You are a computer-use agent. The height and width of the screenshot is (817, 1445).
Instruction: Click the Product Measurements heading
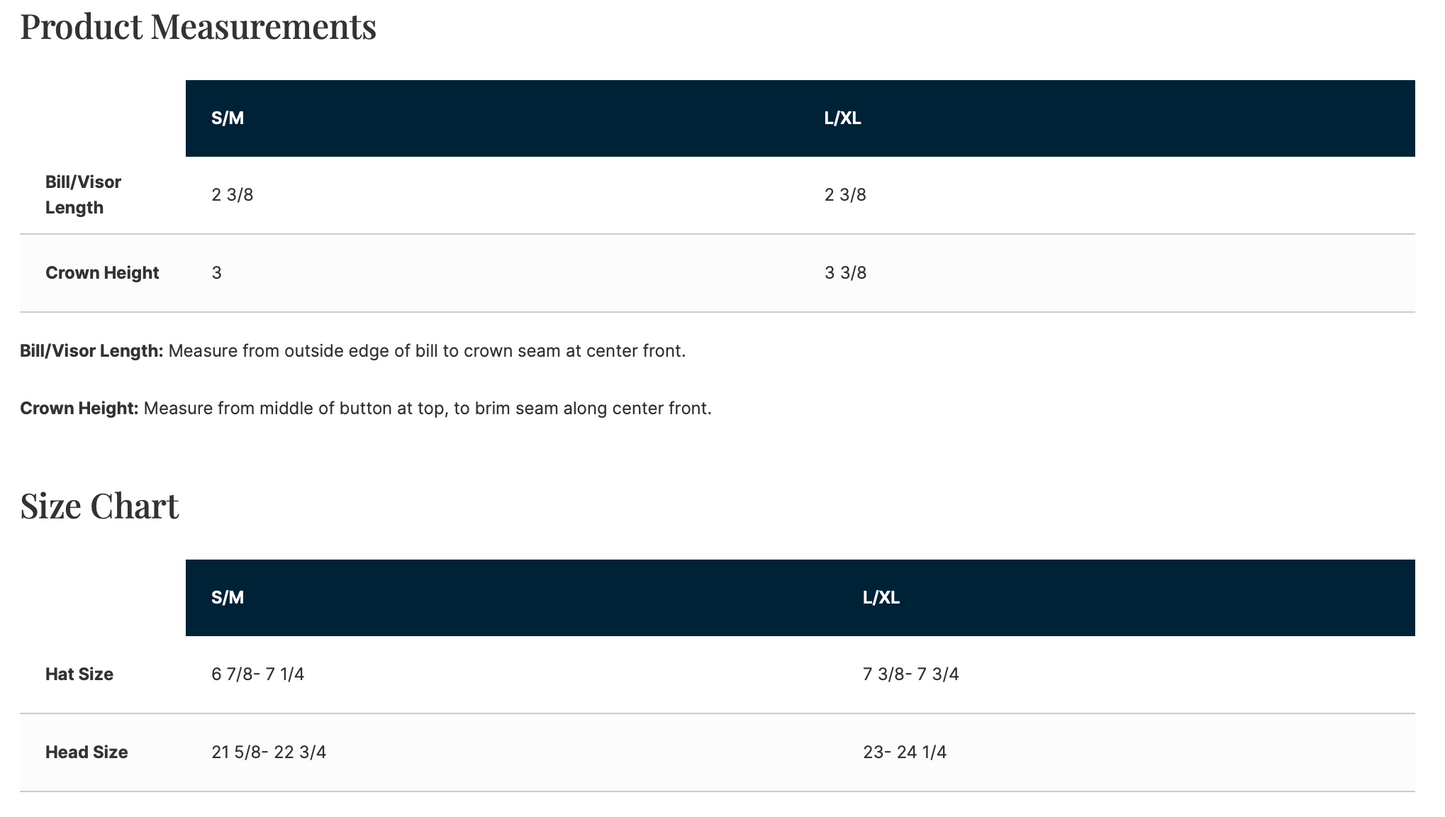pyautogui.click(x=198, y=27)
